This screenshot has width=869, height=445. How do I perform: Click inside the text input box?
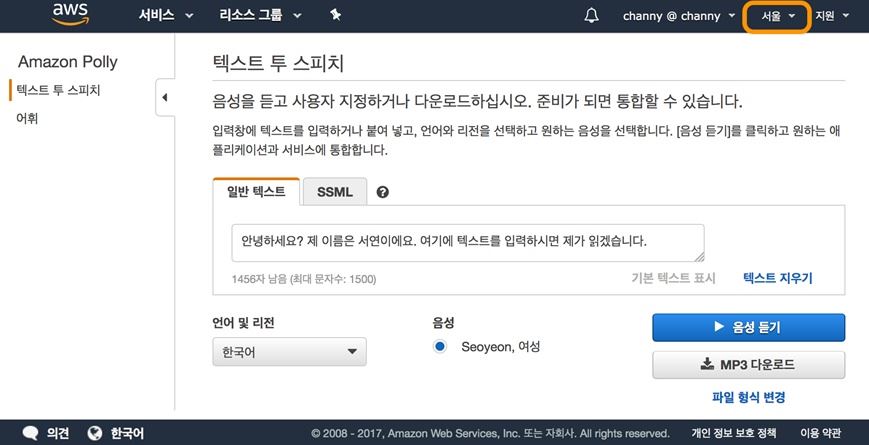[467, 242]
